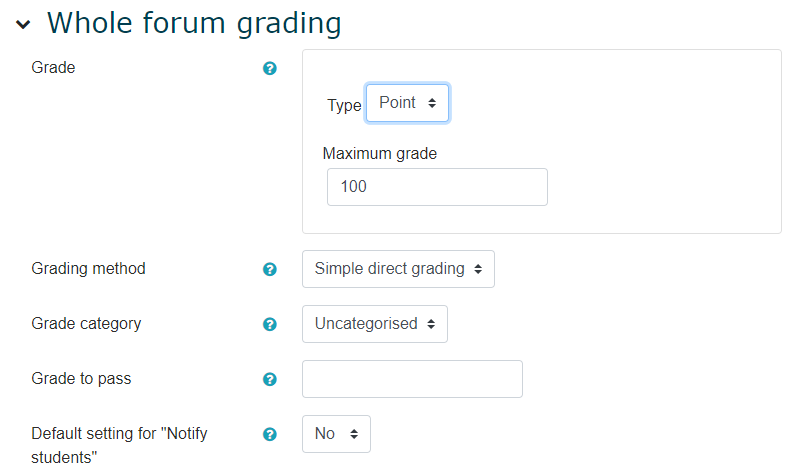Select the Grade category label text
The width and height of the screenshot is (809, 471).
coord(86,324)
